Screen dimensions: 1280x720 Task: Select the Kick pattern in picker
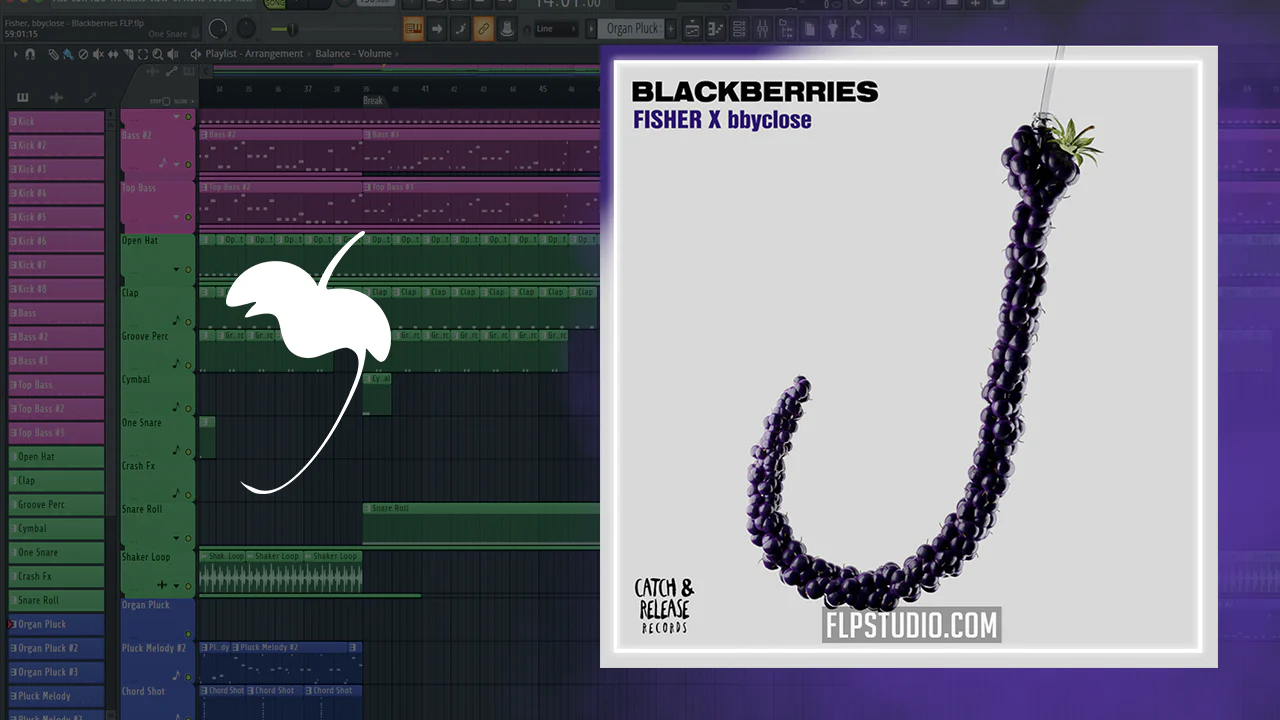[x=56, y=121]
